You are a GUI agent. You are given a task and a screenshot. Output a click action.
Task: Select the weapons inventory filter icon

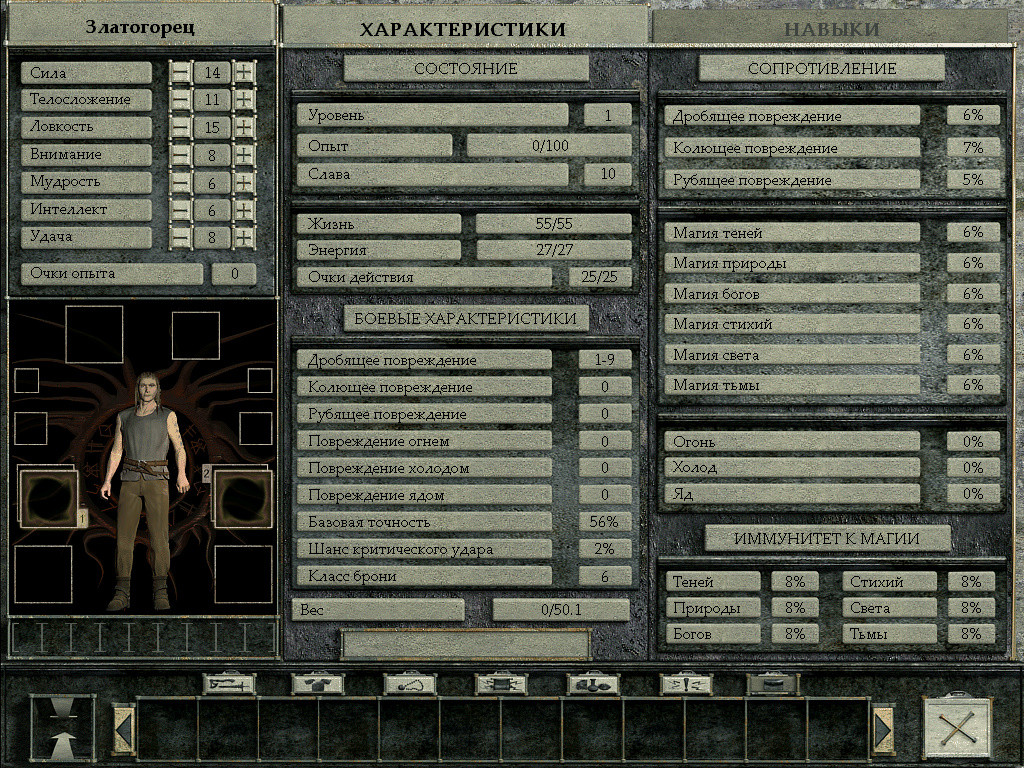pos(229,684)
